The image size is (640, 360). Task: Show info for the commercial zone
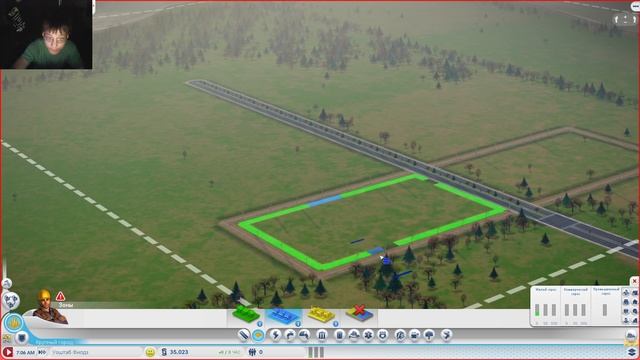pos(298,324)
